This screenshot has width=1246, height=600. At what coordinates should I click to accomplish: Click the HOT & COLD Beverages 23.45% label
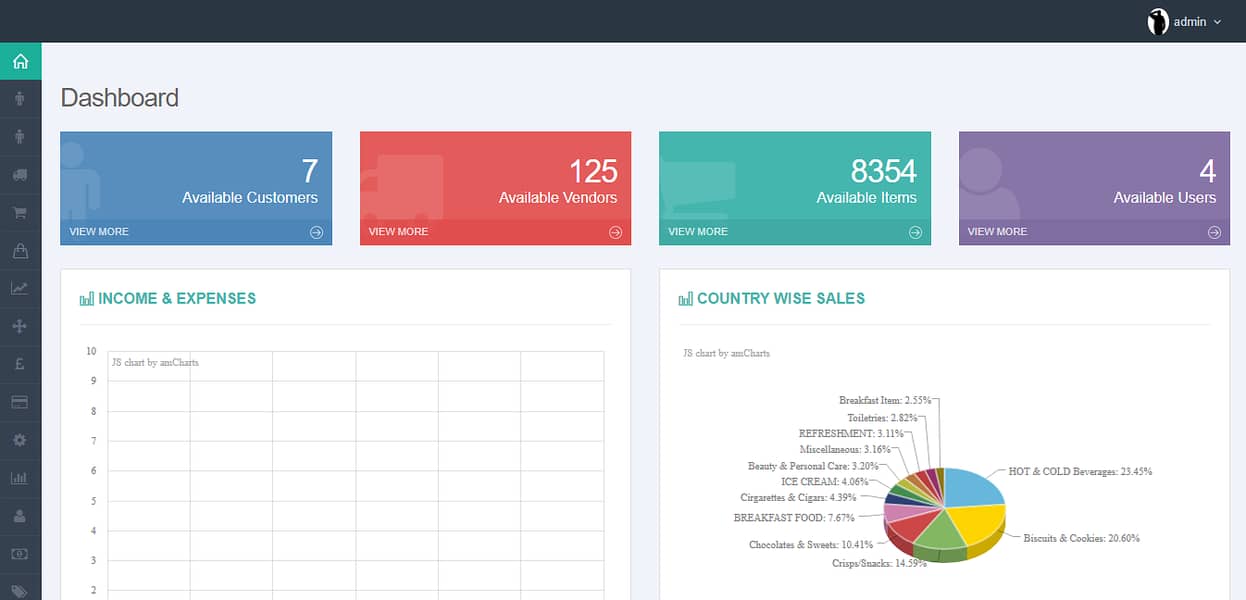coord(1080,471)
